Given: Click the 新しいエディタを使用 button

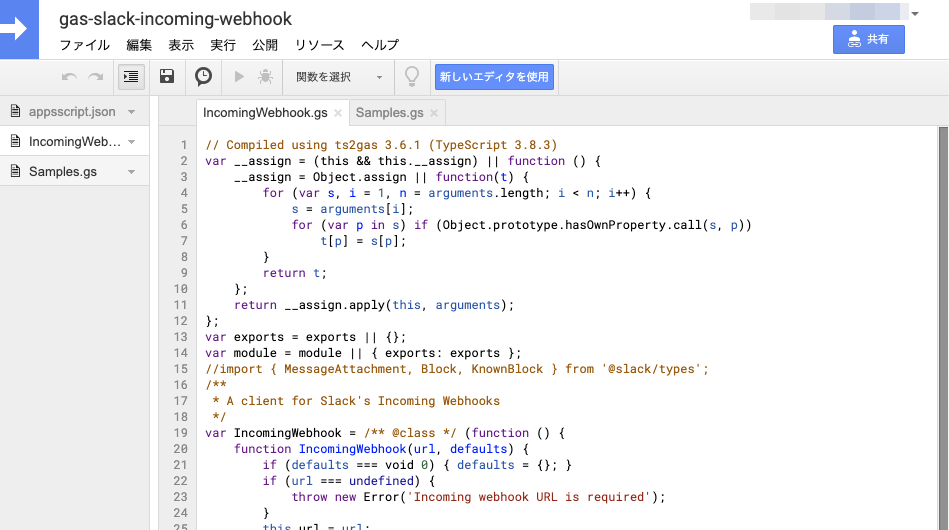Looking at the screenshot, I should tap(494, 77).
